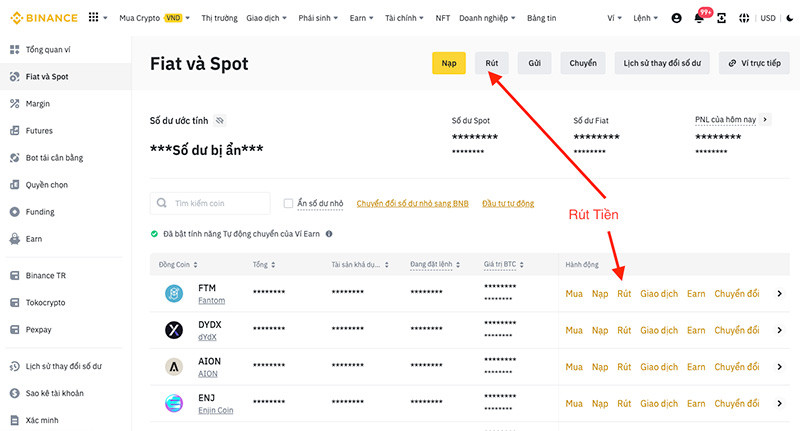Click the Sao kê tài khoản icon
Screen dimensions: 800x431
[x=15, y=393]
